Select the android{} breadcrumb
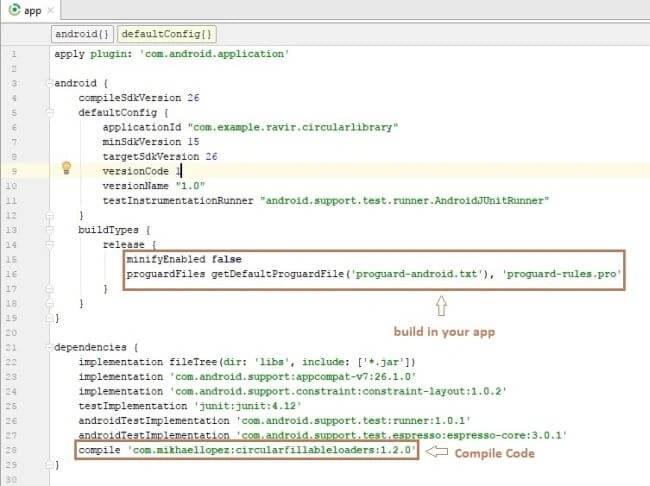Image resolution: width=650 pixels, height=486 pixels. pos(82,34)
